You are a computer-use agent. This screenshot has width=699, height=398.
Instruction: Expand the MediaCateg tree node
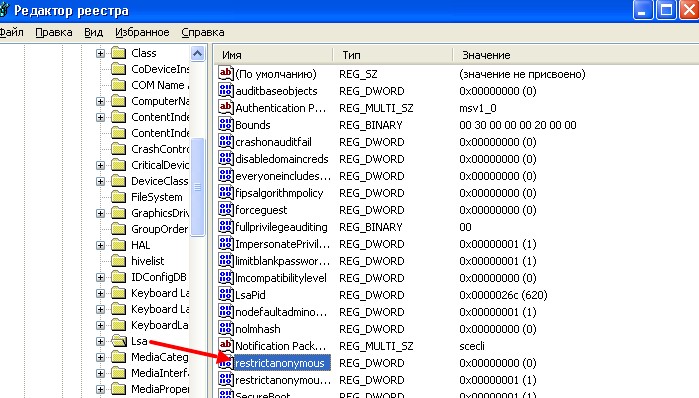[x=100, y=358]
